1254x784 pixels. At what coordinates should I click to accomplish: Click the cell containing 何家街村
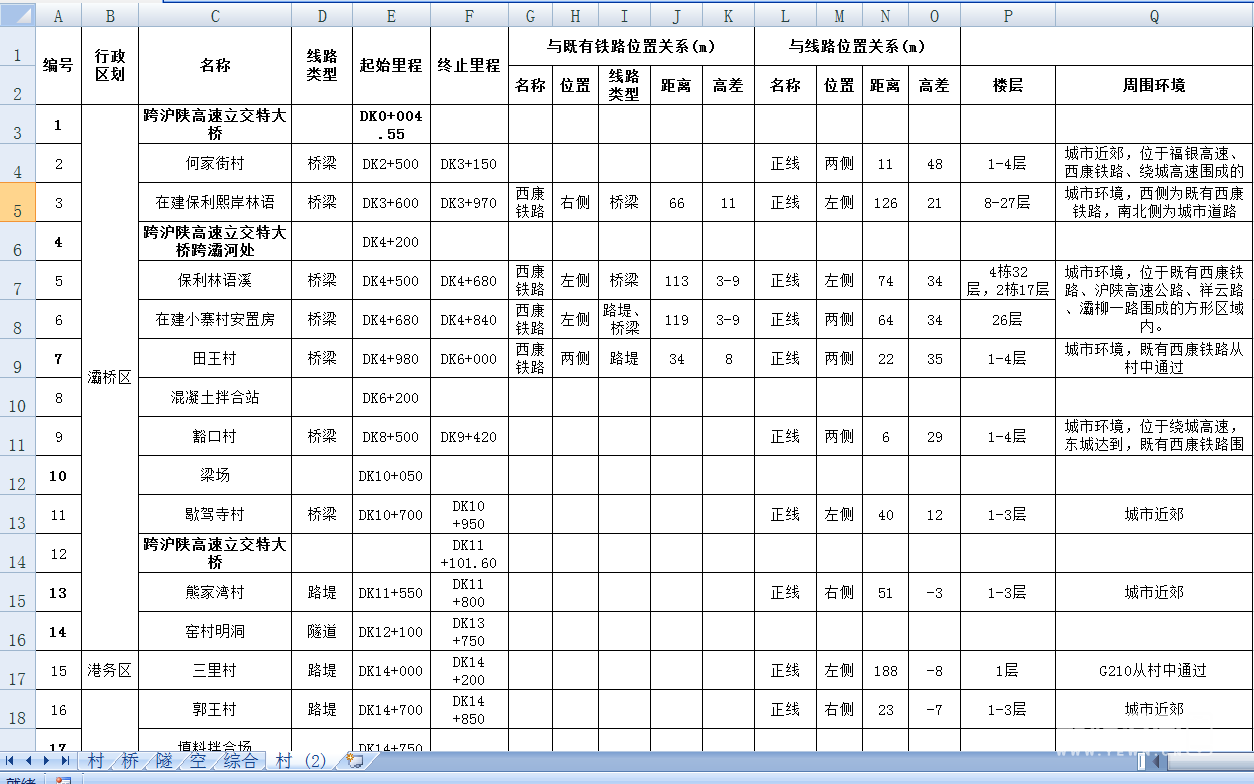click(x=213, y=163)
